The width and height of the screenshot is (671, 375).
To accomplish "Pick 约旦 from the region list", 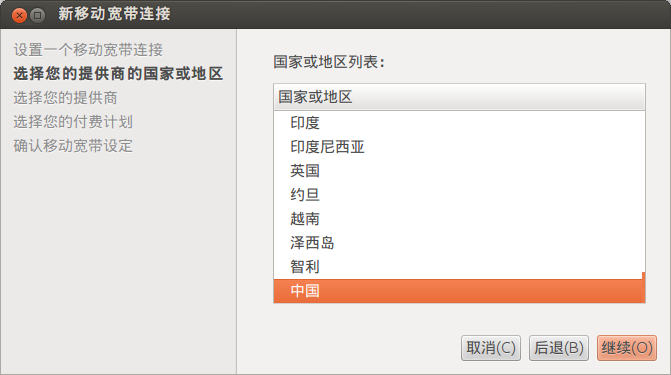I will (459, 195).
